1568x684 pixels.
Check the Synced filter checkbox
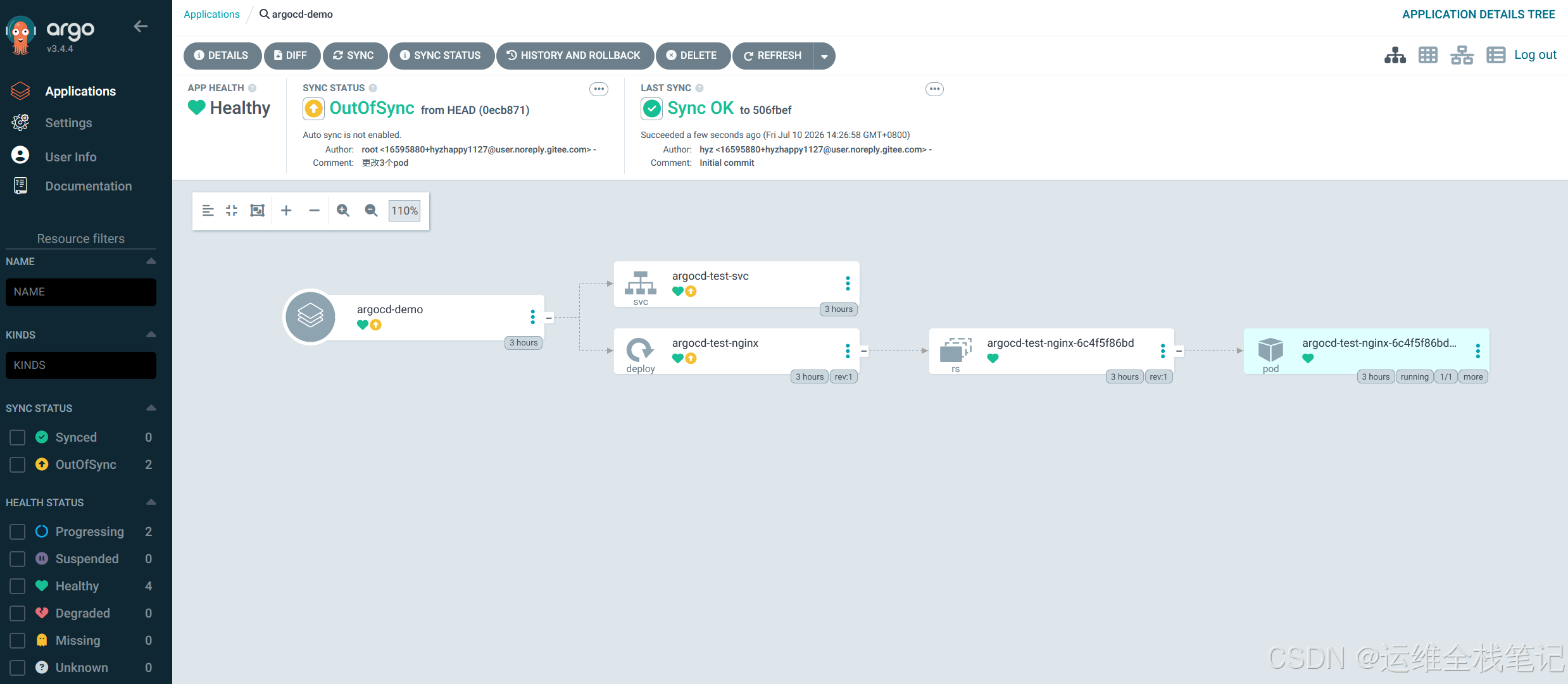pyautogui.click(x=18, y=437)
